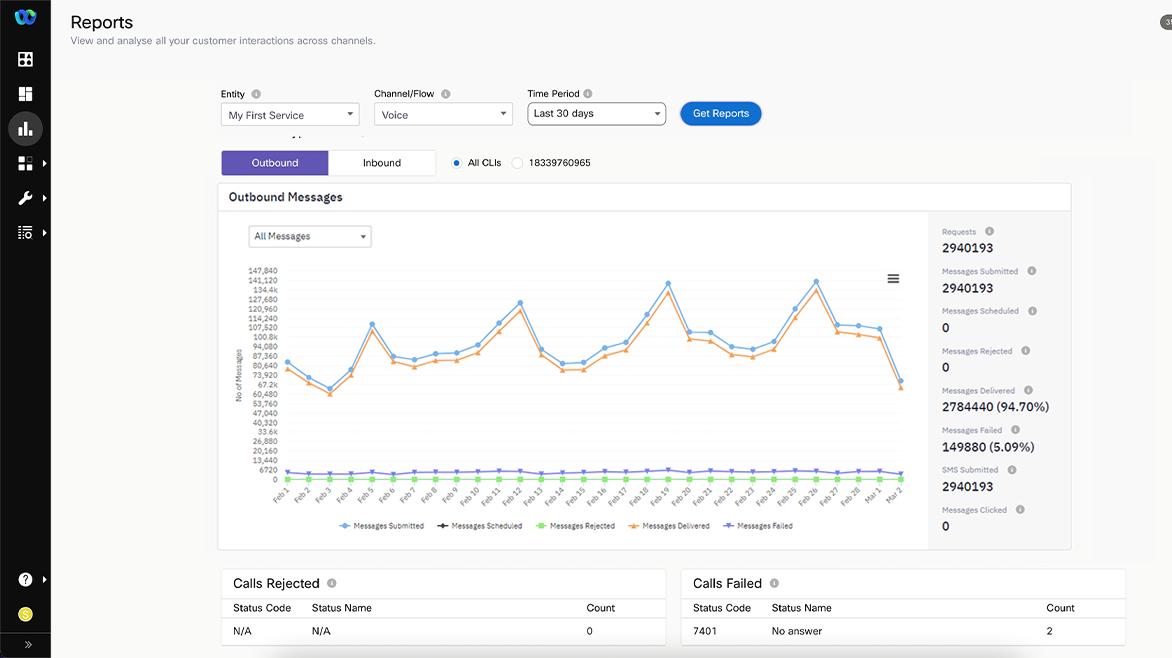Open the Reports bar chart sidebar icon
The image size is (1172, 658).
pyautogui.click(x=25, y=128)
